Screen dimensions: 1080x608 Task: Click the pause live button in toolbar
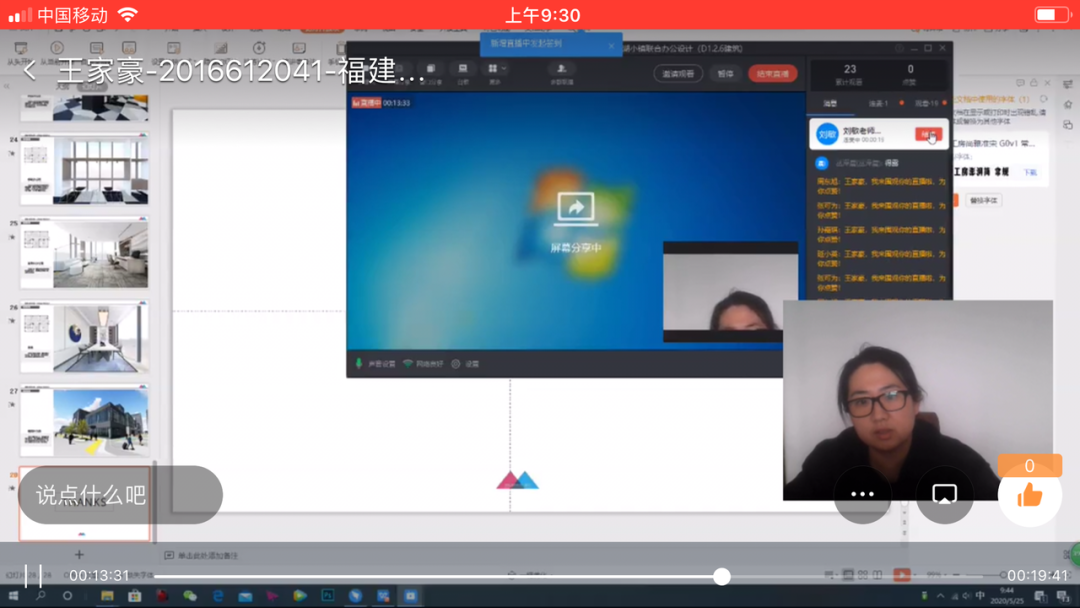point(725,74)
